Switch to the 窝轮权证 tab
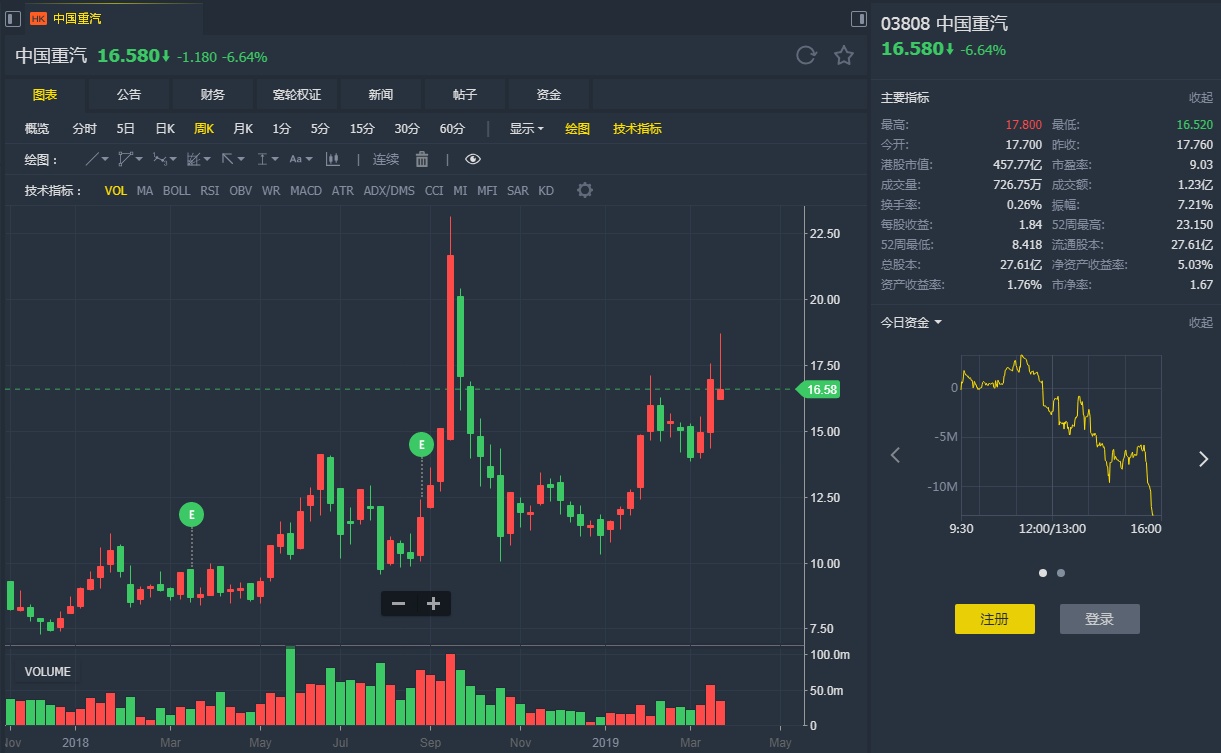 (297, 94)
